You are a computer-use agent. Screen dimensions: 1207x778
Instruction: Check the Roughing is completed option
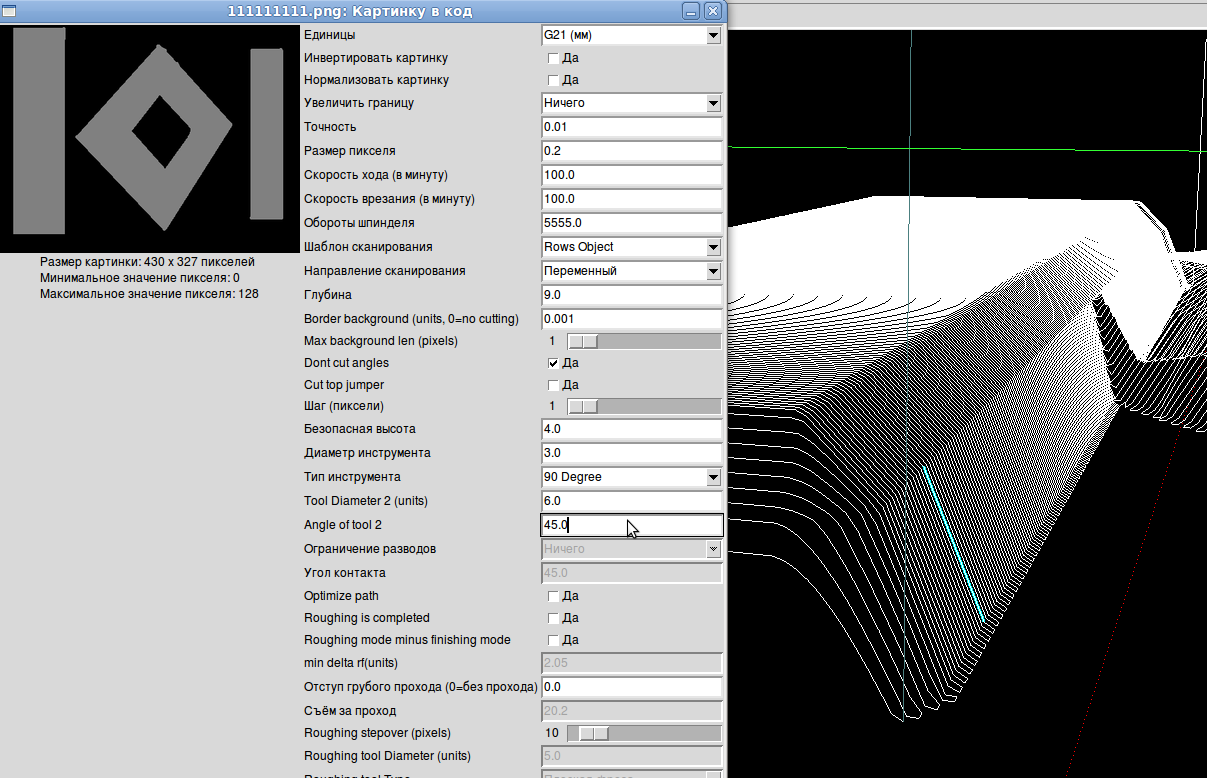click(553, 618)
